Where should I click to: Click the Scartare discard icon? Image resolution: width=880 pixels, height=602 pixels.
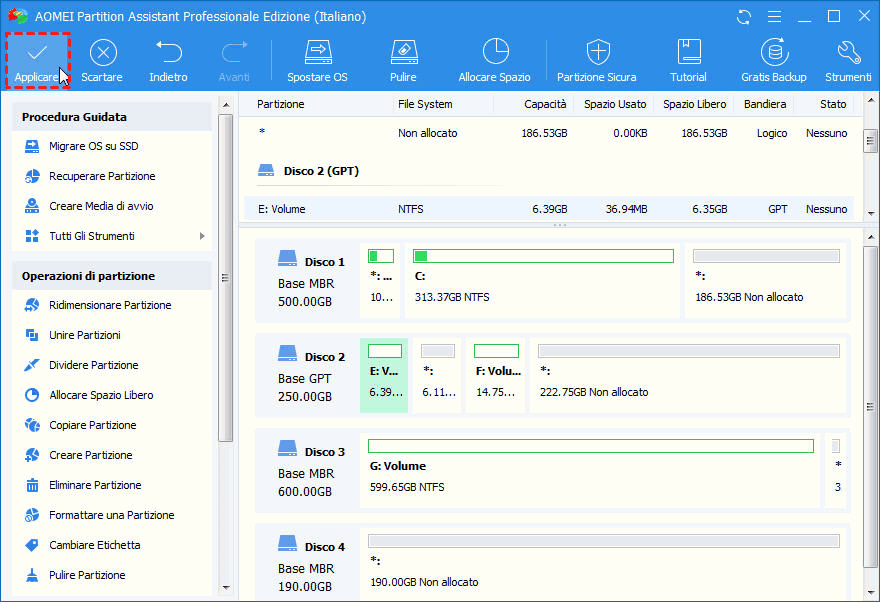(x=102, y=52)
